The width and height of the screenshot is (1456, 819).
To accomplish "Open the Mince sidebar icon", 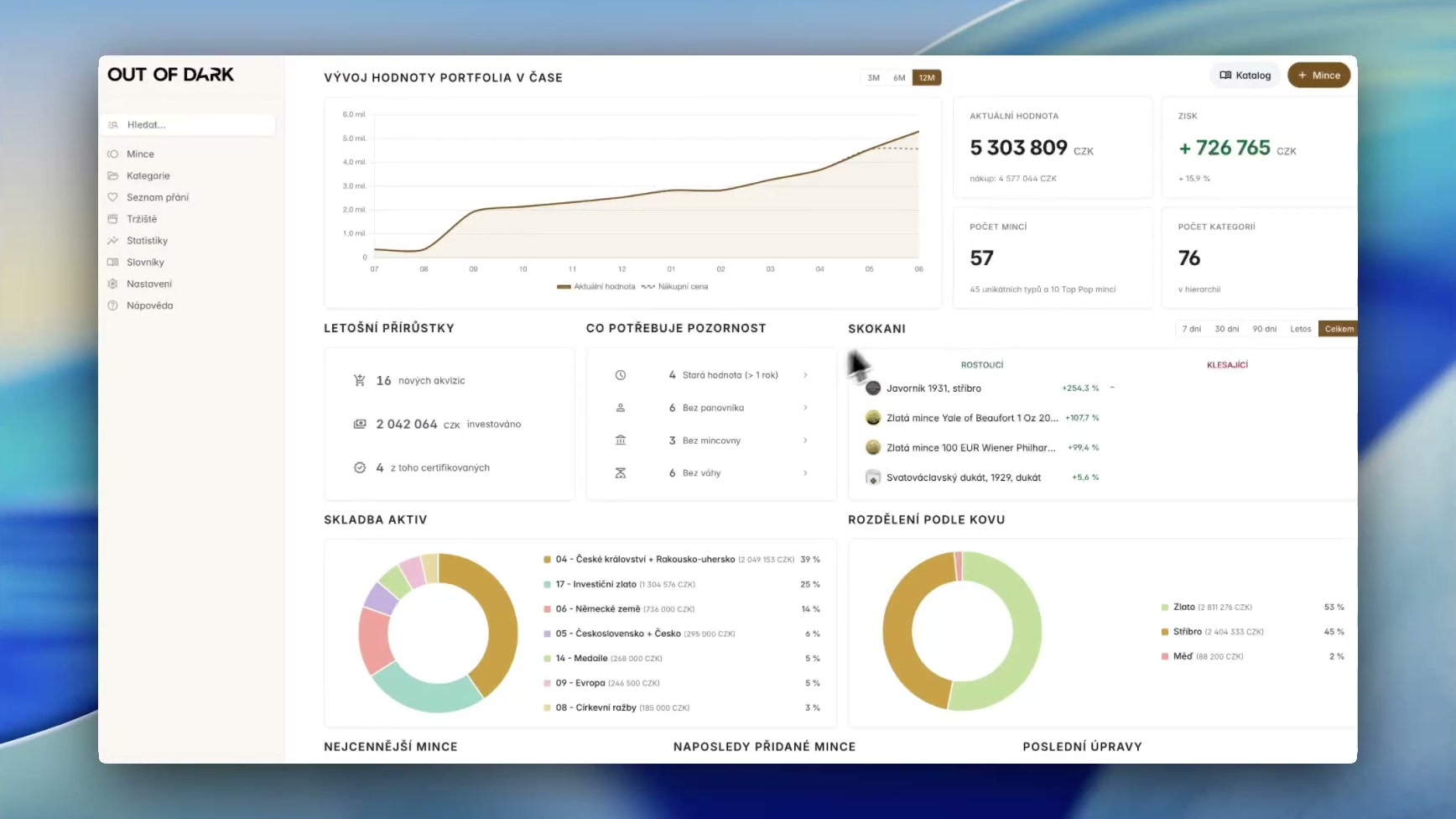I will [112, 154].
